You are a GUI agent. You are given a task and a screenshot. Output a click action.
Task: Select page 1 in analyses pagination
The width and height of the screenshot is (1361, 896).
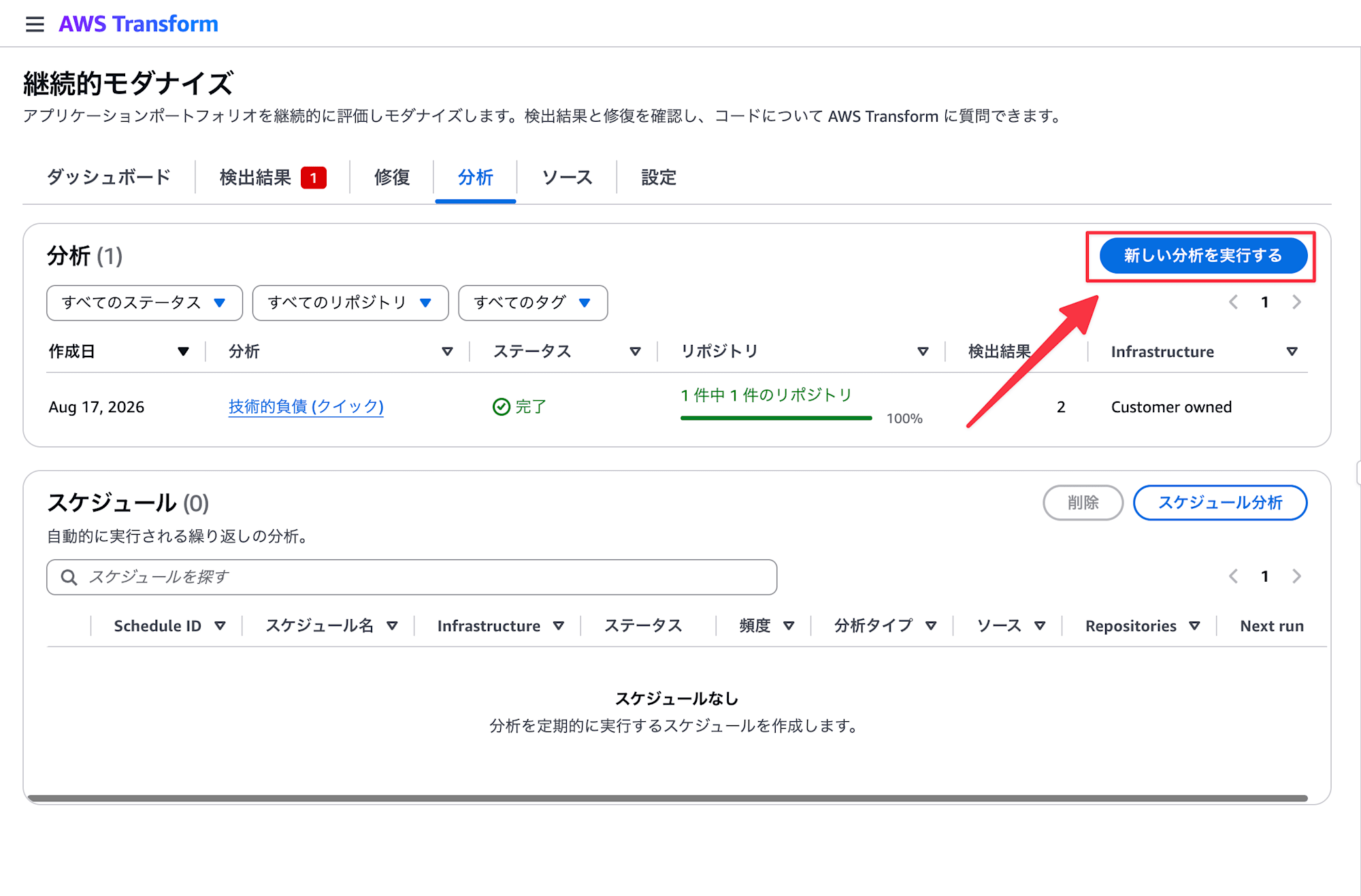pos(1264,302)
